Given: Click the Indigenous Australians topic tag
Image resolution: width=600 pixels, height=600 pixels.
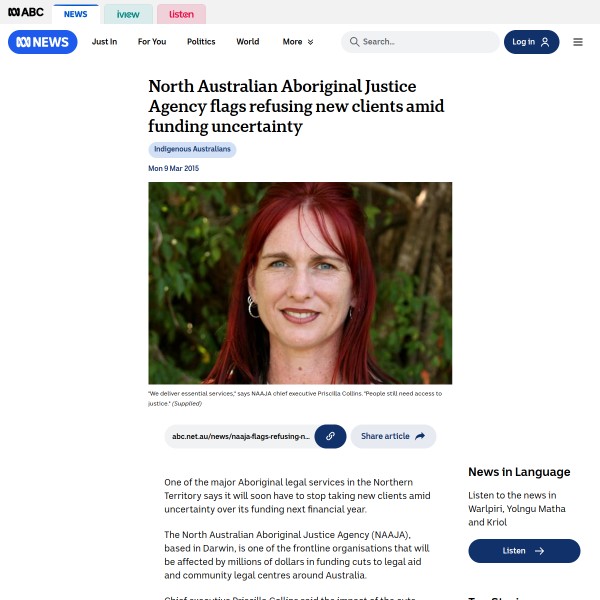Looking at the screenshot, I should point(192,149).
